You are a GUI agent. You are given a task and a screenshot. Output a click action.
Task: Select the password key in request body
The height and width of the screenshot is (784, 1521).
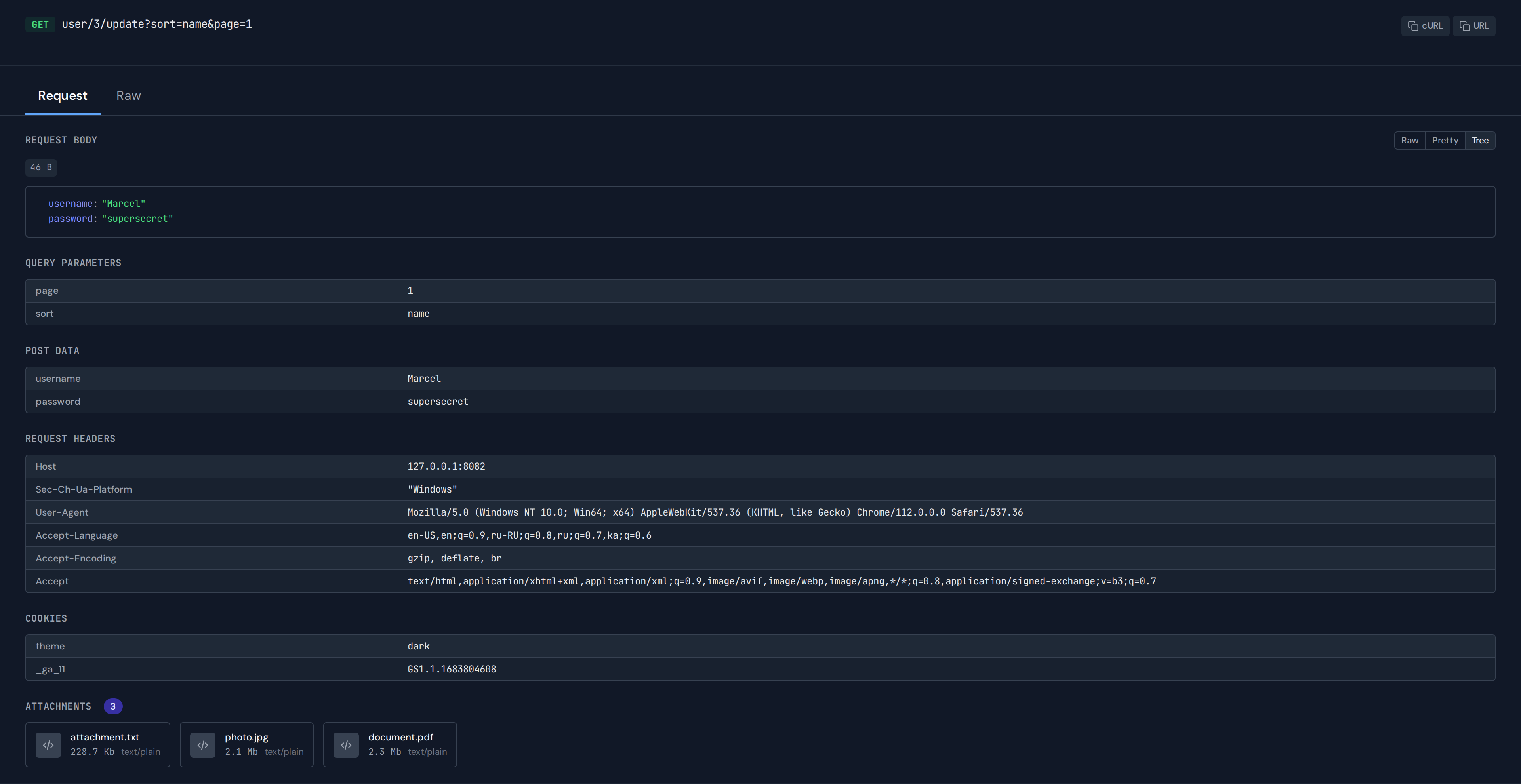tap(70, 219)
